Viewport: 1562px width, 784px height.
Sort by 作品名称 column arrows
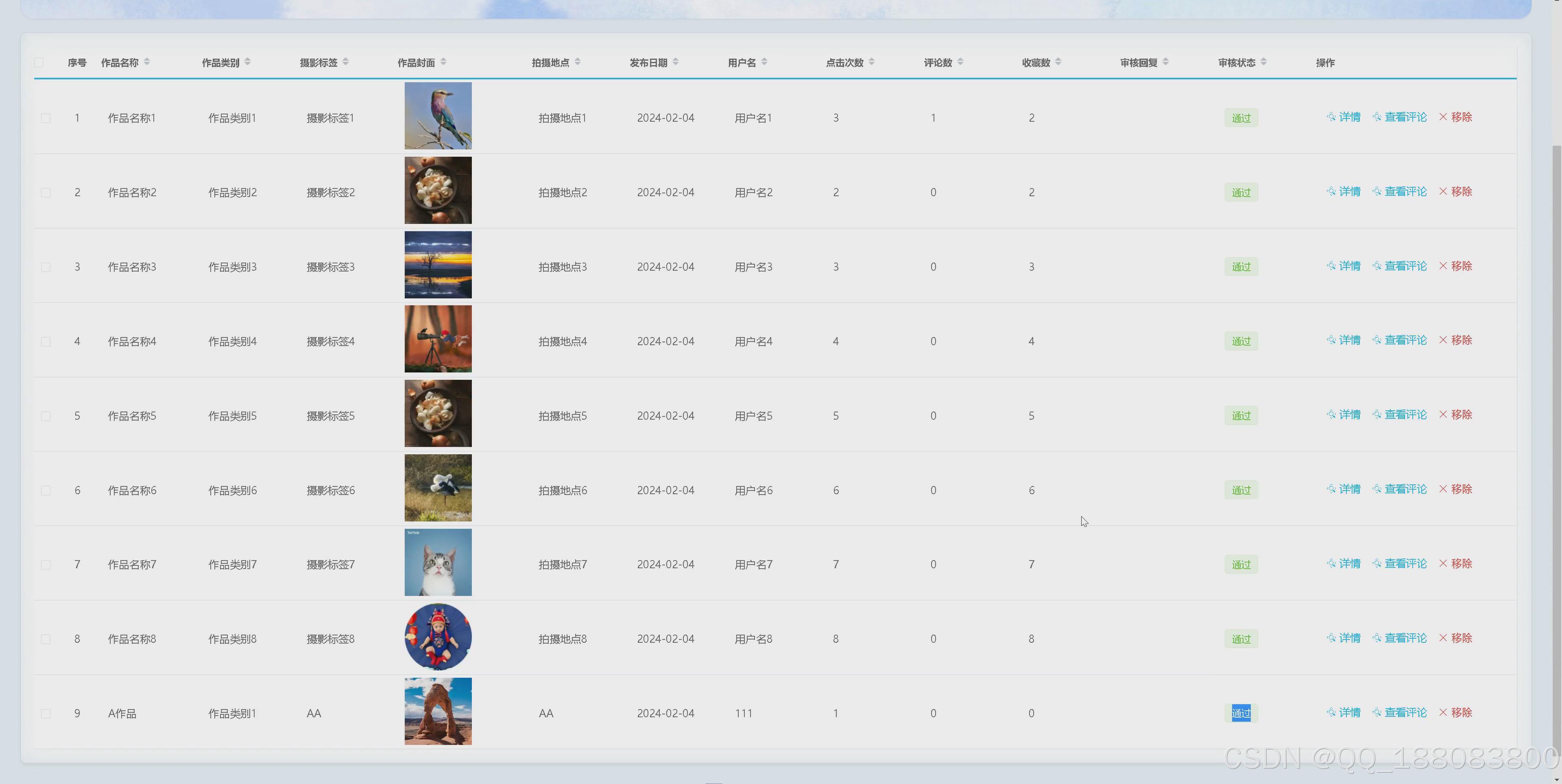coord(147,62)
